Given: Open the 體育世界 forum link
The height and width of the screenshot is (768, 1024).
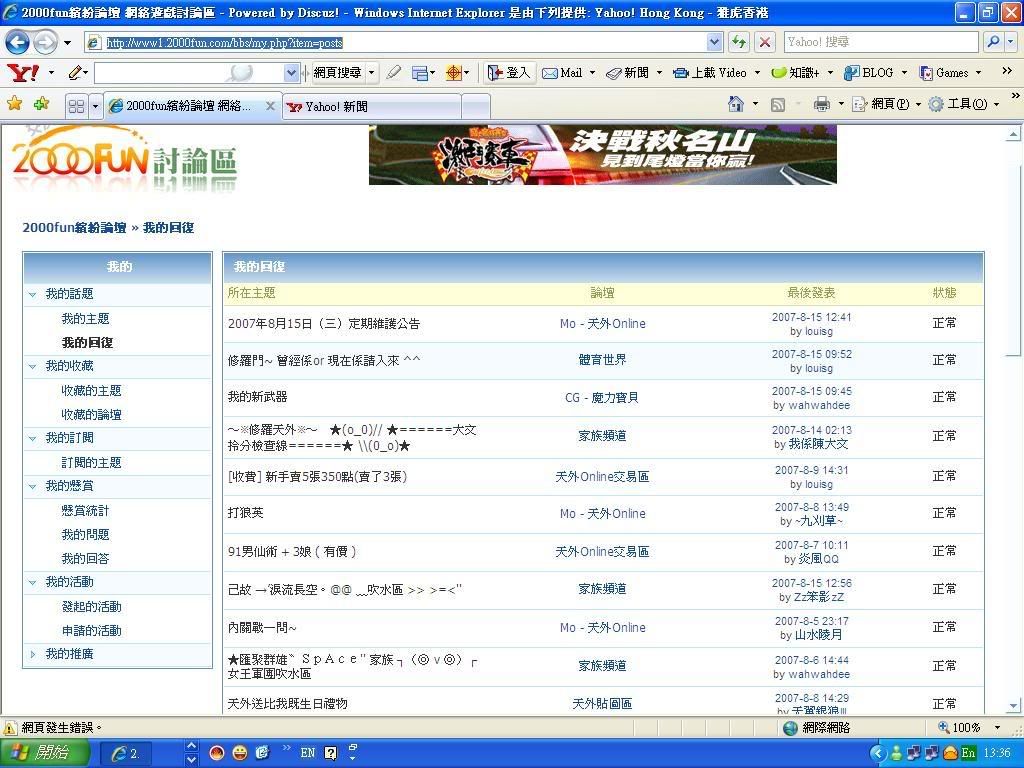Looking at the screenshot, I should point(602,360).
